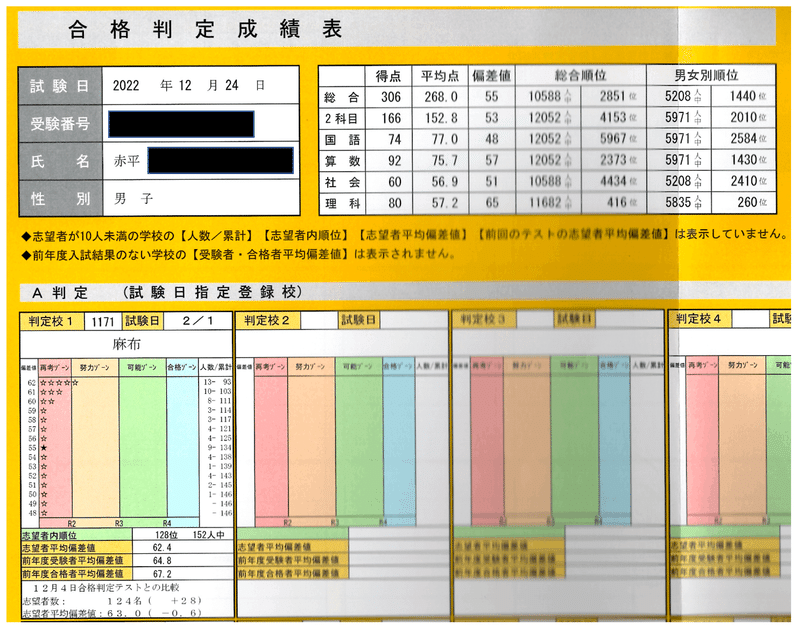800x632 pixels.
Task: Select exam date 2/1 for 判定校1
Action: pos(198,321)
